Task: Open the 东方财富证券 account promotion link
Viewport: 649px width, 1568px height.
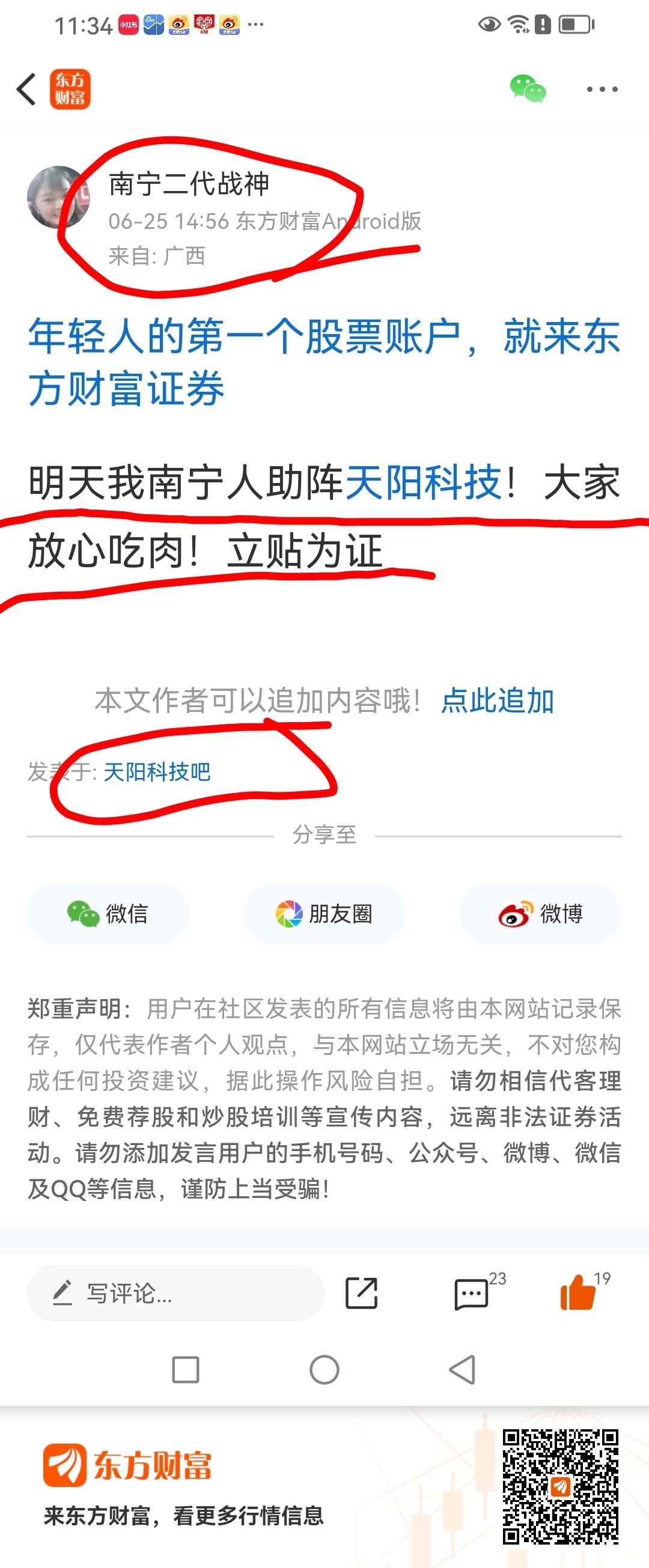Action: coord(324,362)
